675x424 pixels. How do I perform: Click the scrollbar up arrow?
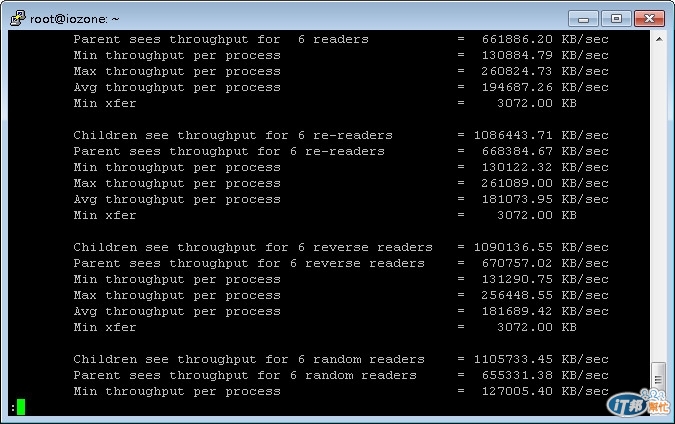pyautogui.click(x=659, y=39)
